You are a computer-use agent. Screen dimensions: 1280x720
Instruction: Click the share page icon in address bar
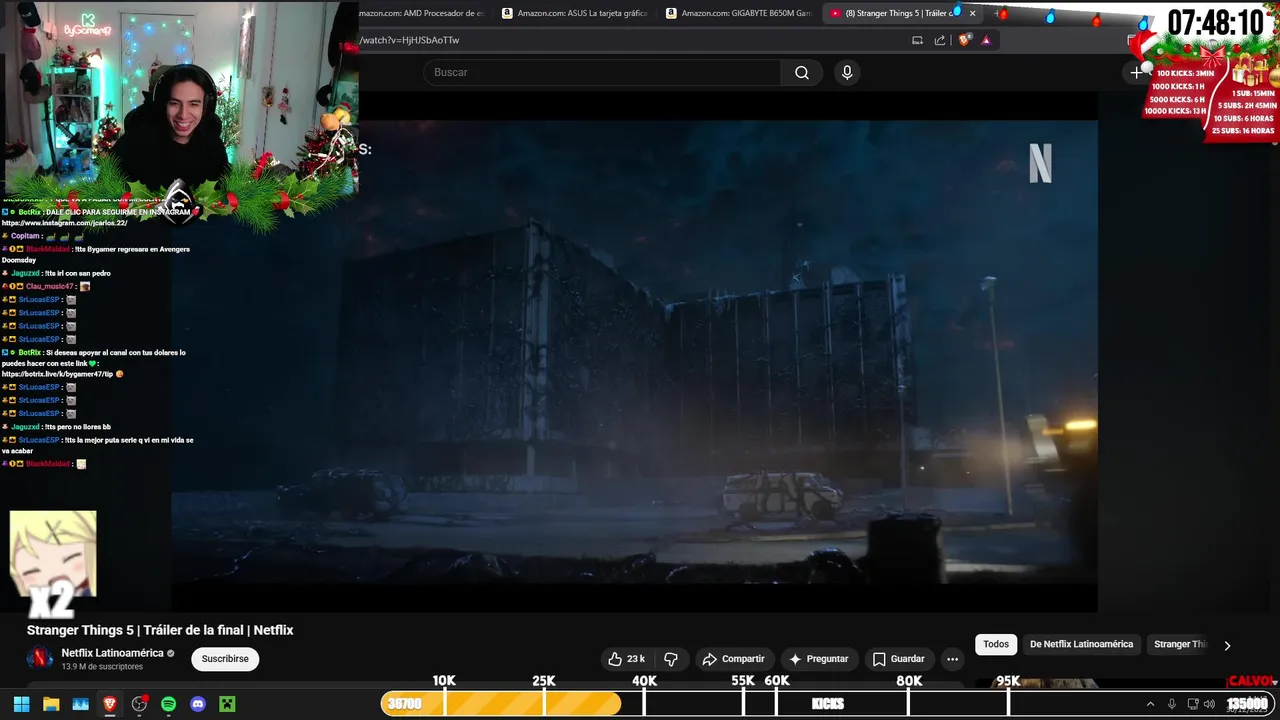pyautogui.click(x=940, y=40)
